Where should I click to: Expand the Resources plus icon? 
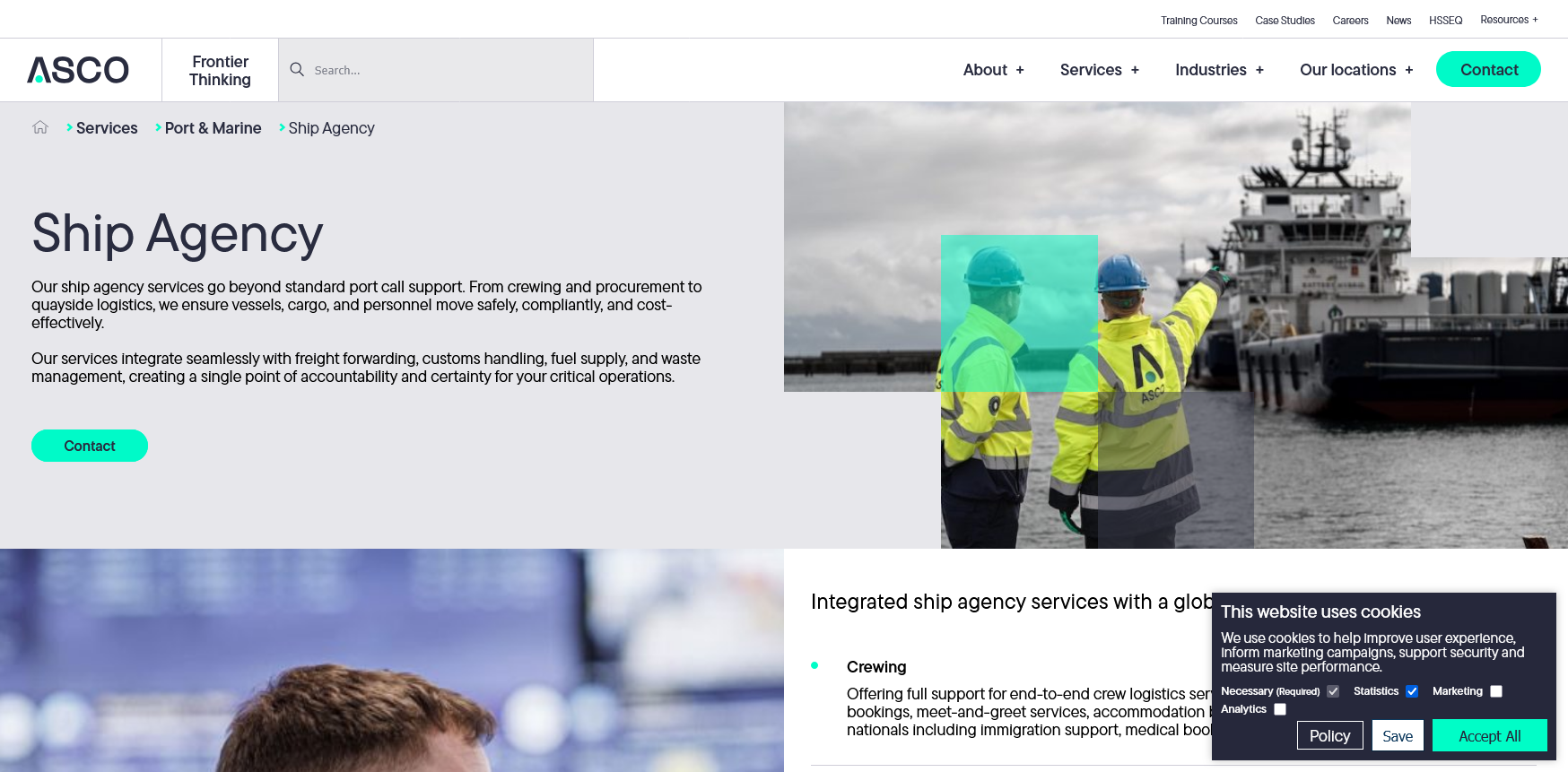[x=1535, y=20]
